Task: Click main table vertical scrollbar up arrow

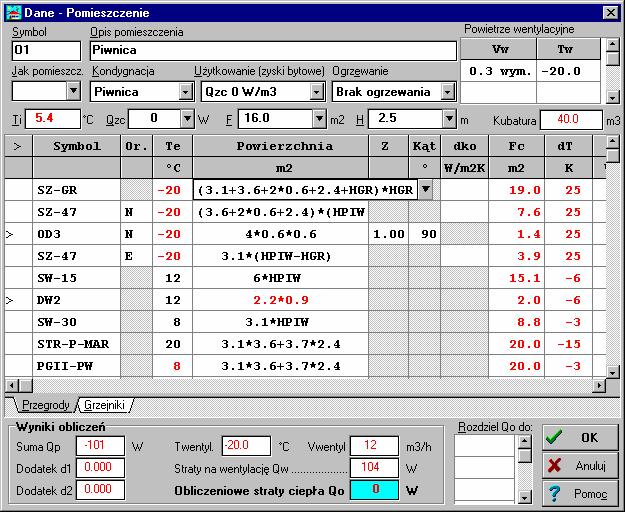Action: point(612,141)
